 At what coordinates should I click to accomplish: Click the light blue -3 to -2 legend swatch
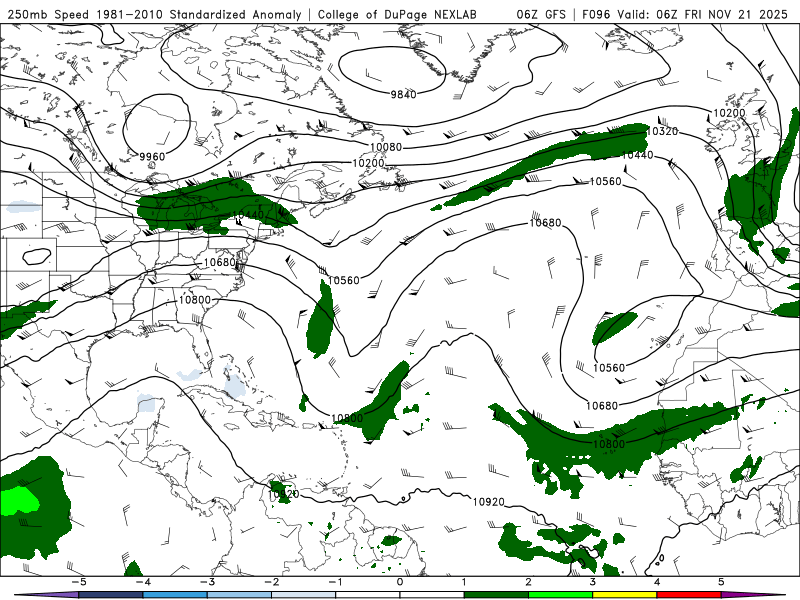(239, 595)
